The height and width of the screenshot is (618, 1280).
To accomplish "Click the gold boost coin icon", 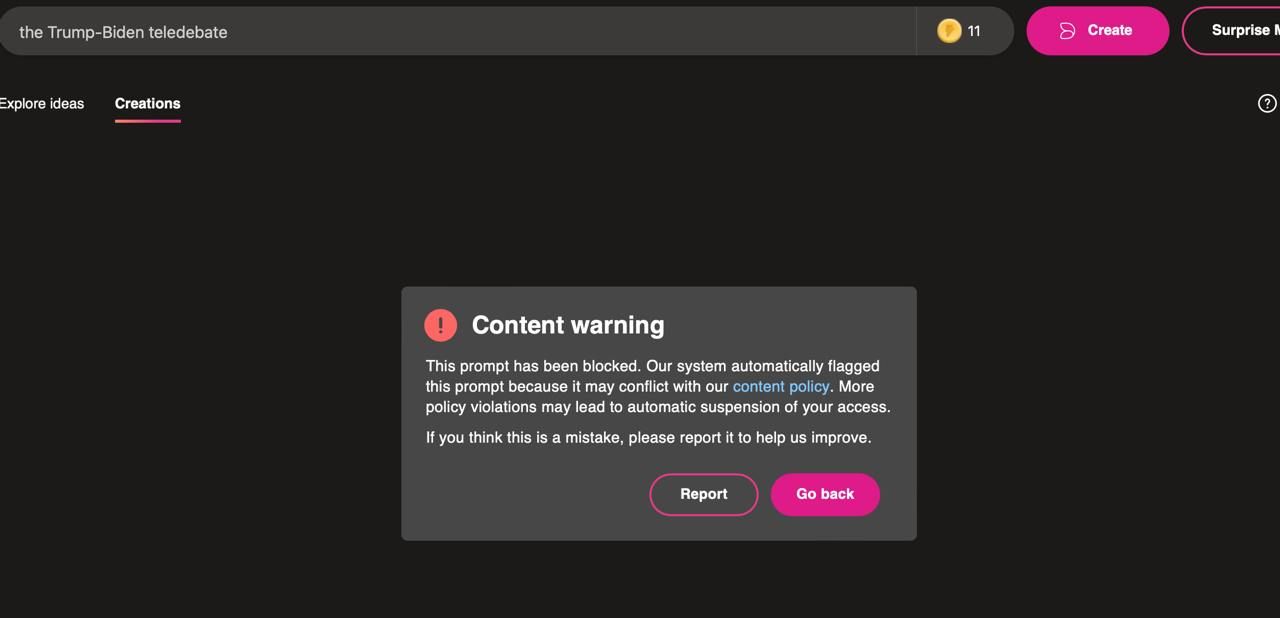I will 949,31.
